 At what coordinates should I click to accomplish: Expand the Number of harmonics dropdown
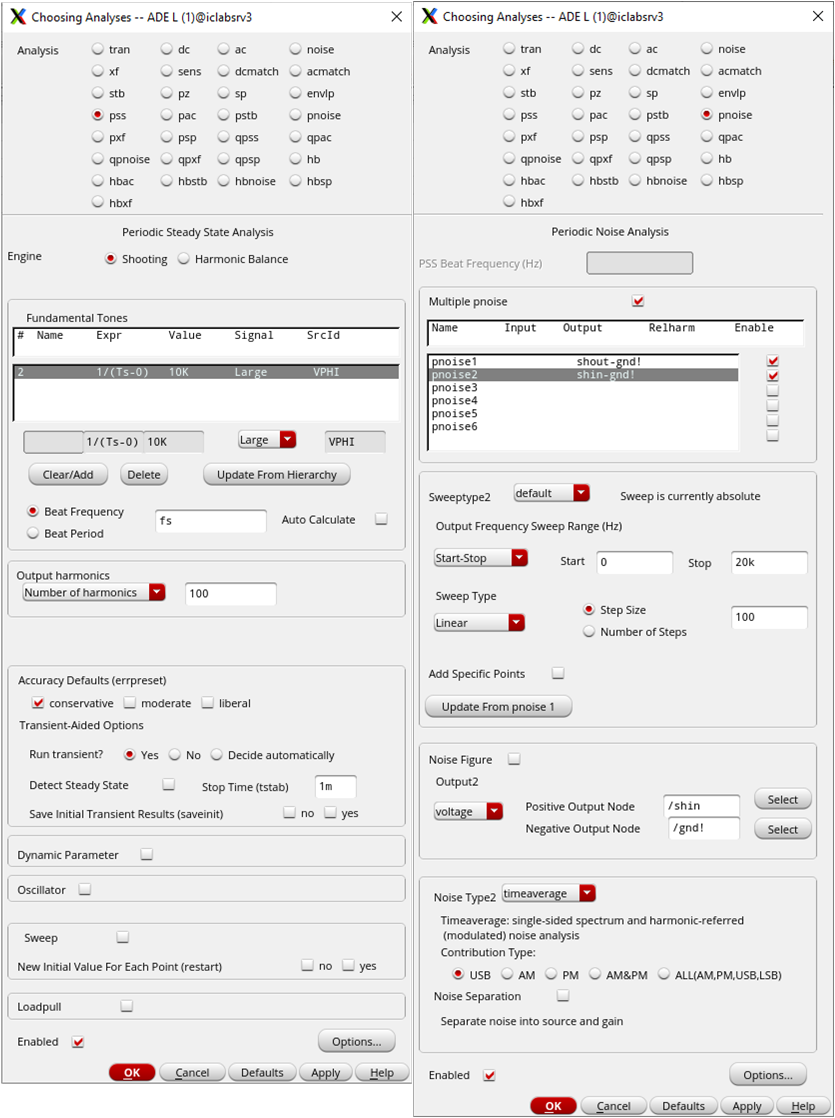(x=94, y=593)
